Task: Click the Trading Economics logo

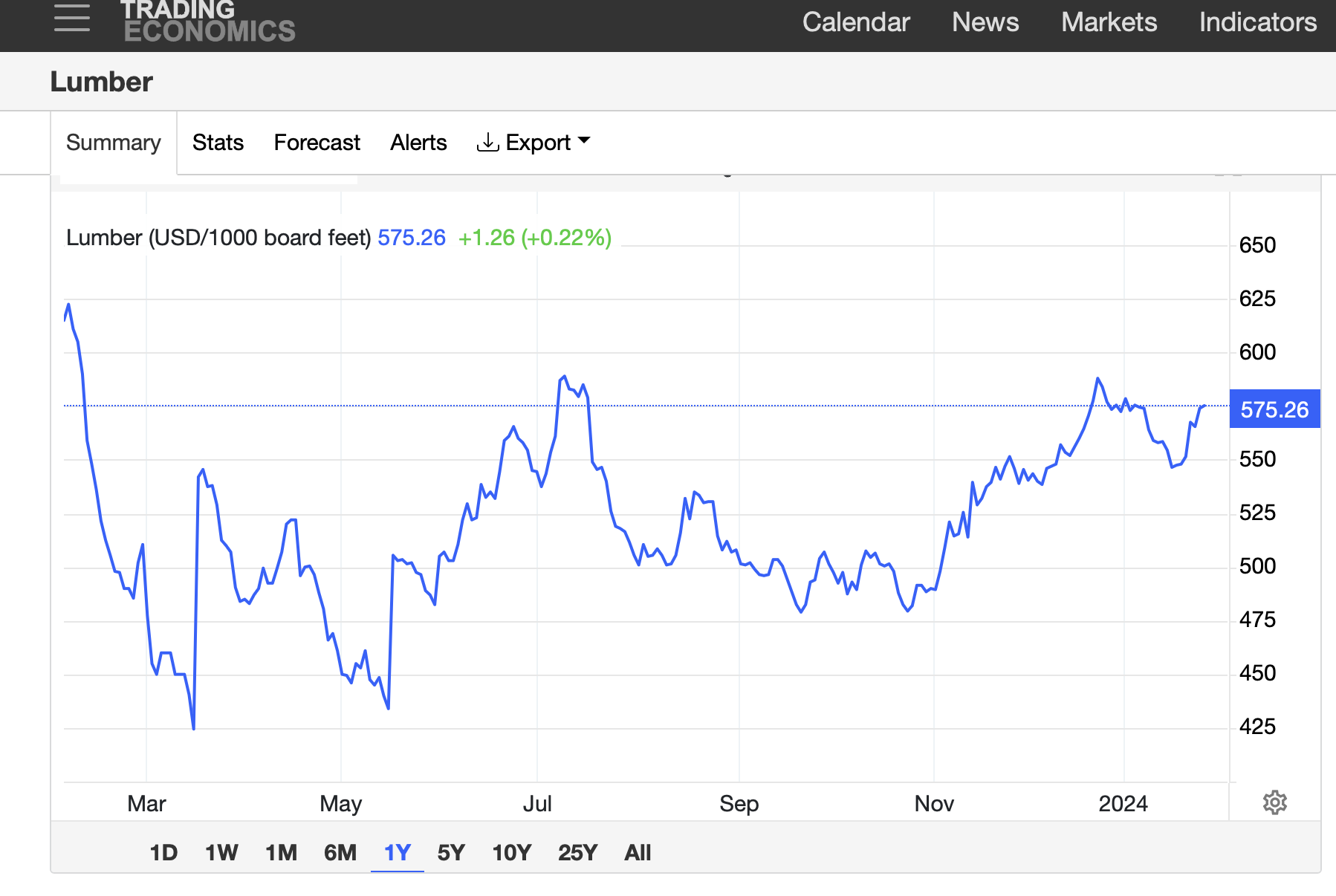Action: [x=208, y=21]
